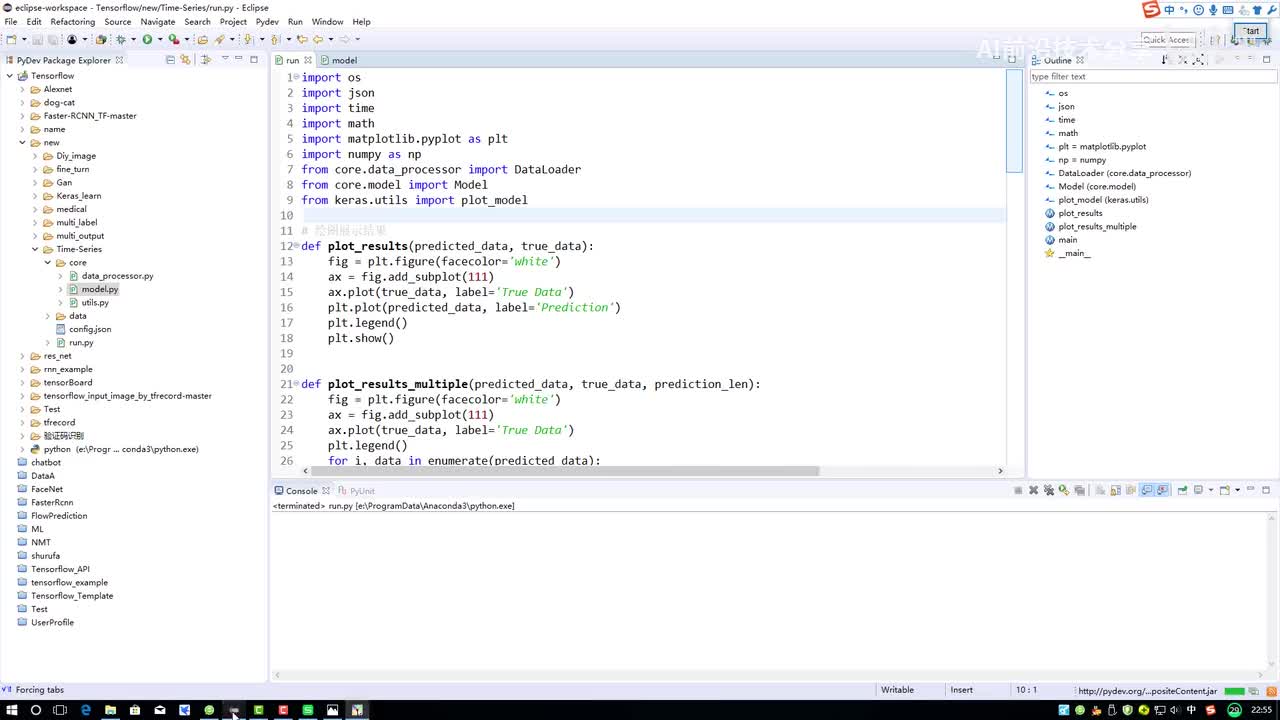Click Collapse All in Package Explorer
This screenshot has height=720, width=1280.
(x=169, y=60)
